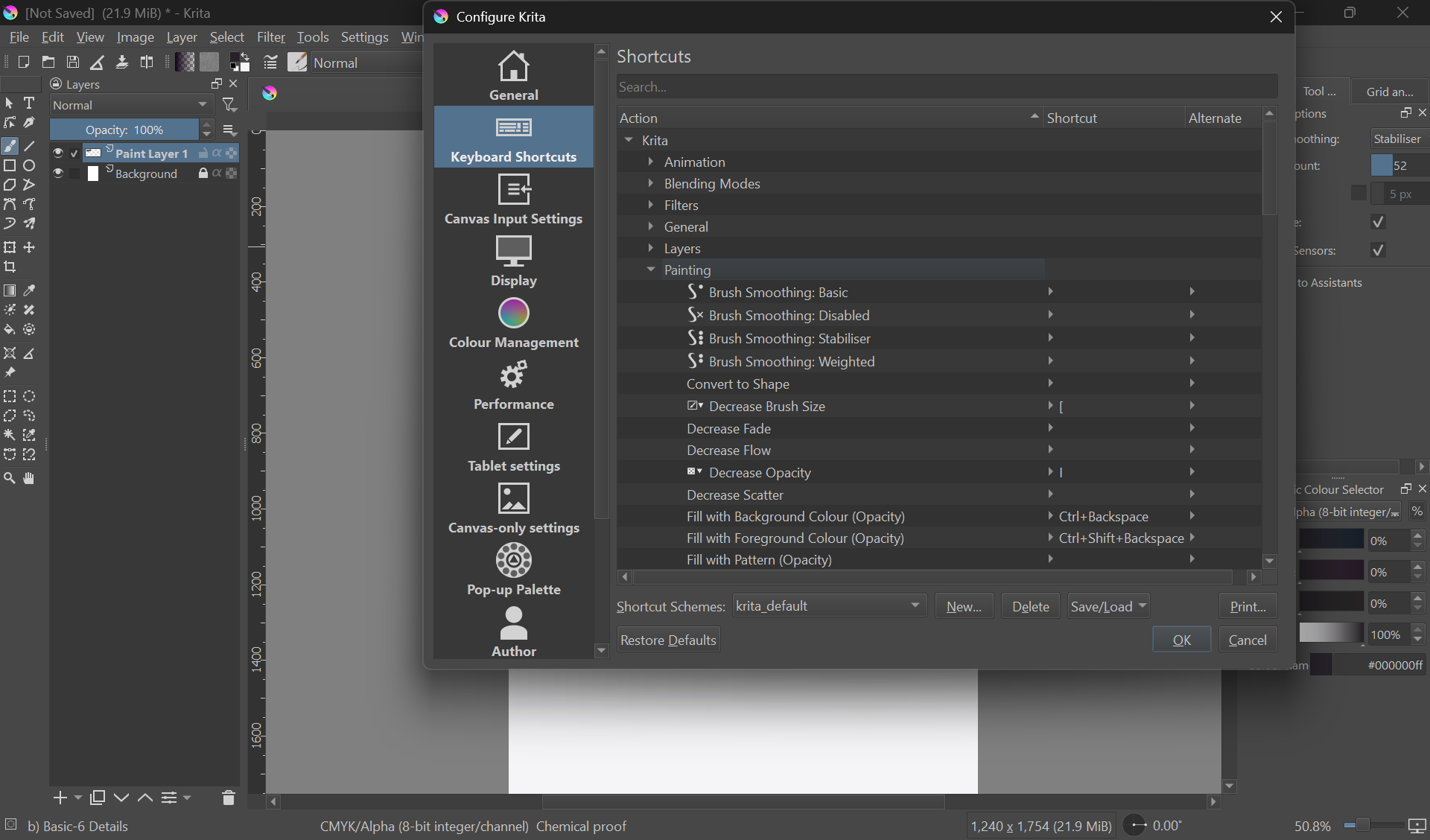Toggle visibility of Background layer
Image resolution: width=1430 pixels, height=840 pixels.
pyautogui.click(x=58, y=173)
